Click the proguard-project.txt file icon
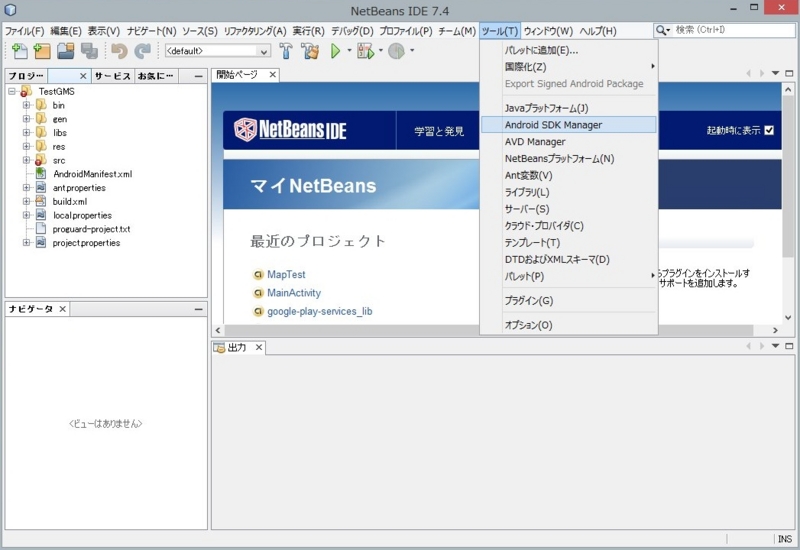Viewport: 800px width, 550px height. [41, 229]
